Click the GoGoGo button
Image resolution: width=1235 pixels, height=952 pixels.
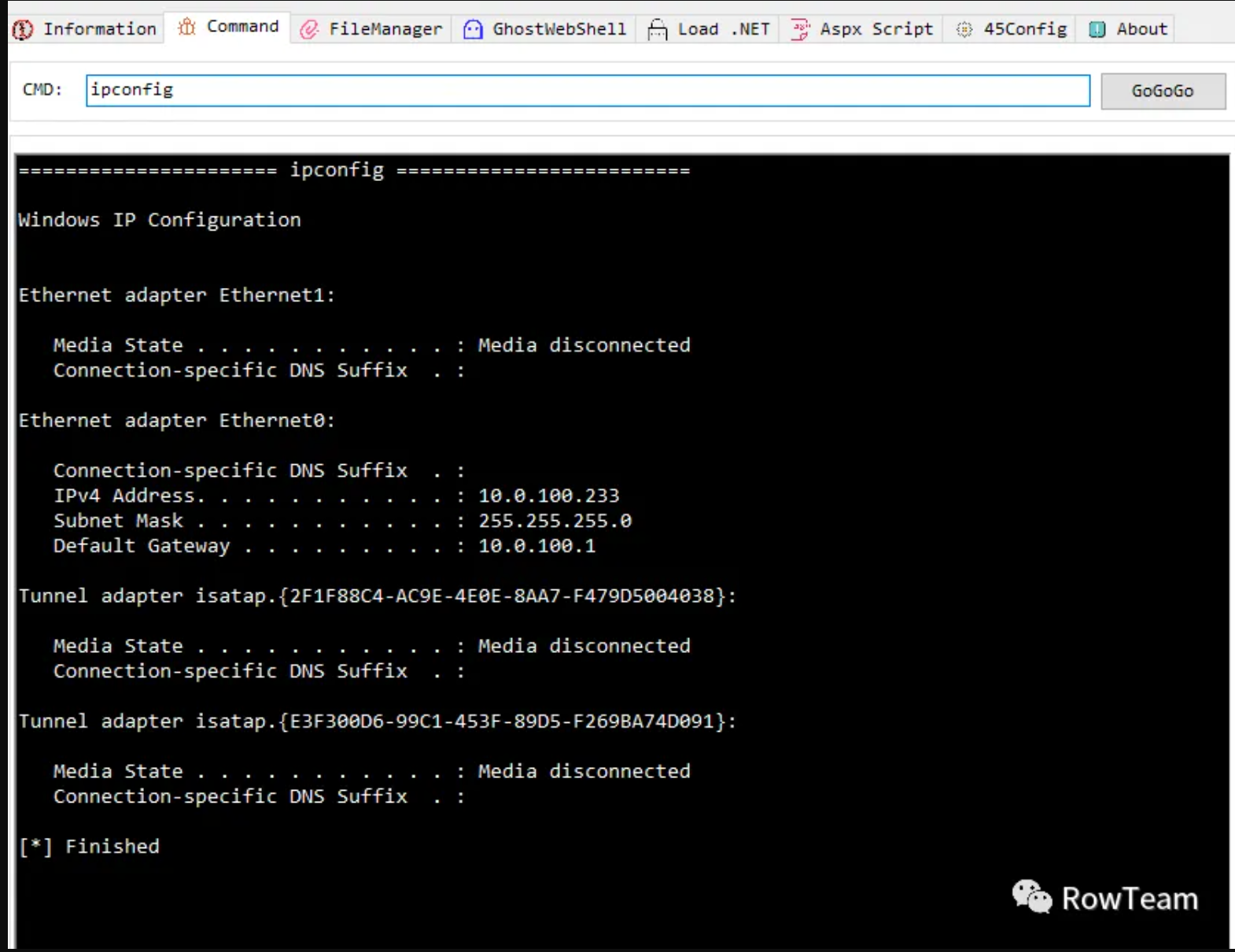coord(1163,91)
